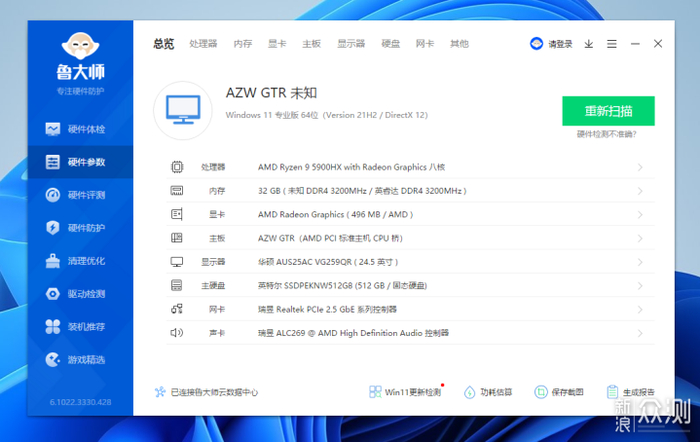Click the 生成报告 clipboard icon
Viewport: 700px width, 442px height.
click(x=612, y=392)
